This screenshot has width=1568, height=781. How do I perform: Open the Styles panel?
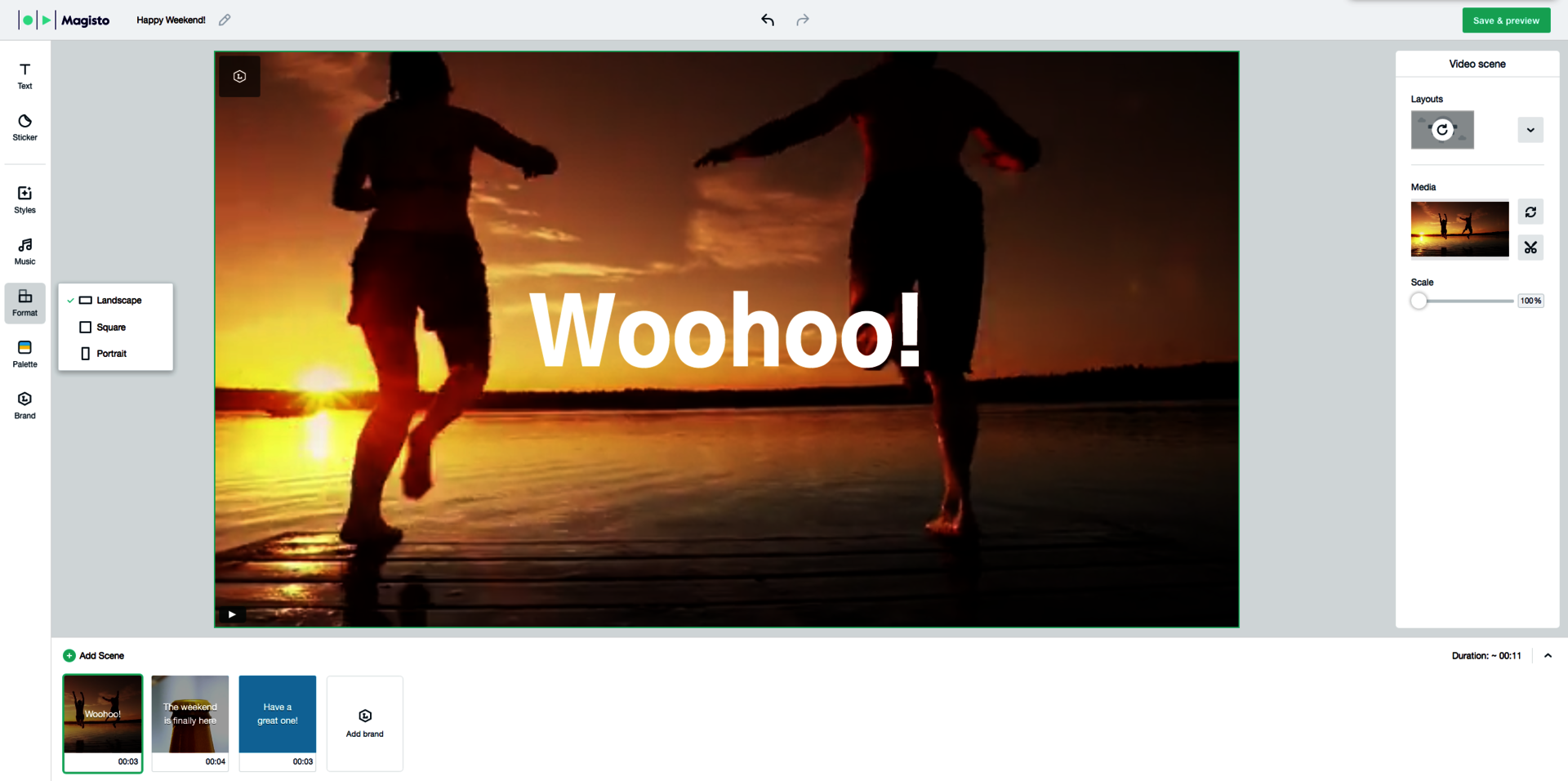24,200
